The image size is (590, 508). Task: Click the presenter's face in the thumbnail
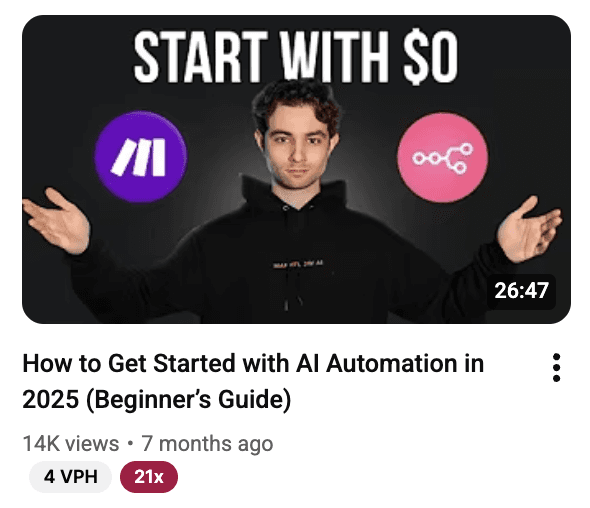(x=297, y=147)
